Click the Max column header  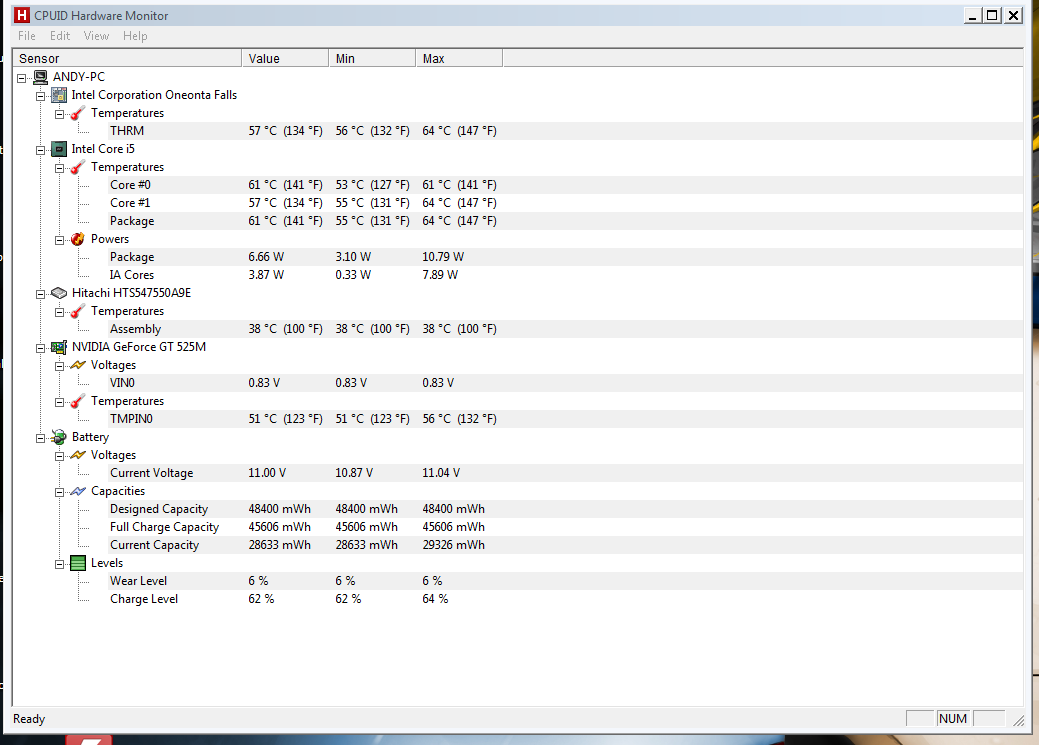459,58
